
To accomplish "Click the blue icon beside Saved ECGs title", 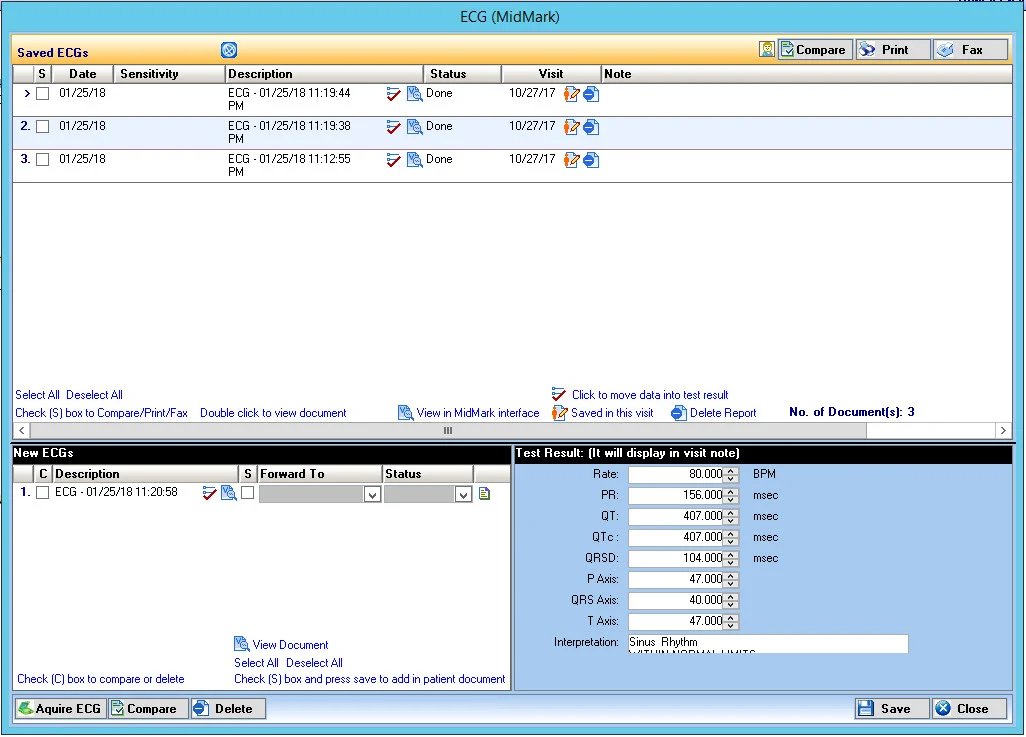I will (x=228, y=49).
